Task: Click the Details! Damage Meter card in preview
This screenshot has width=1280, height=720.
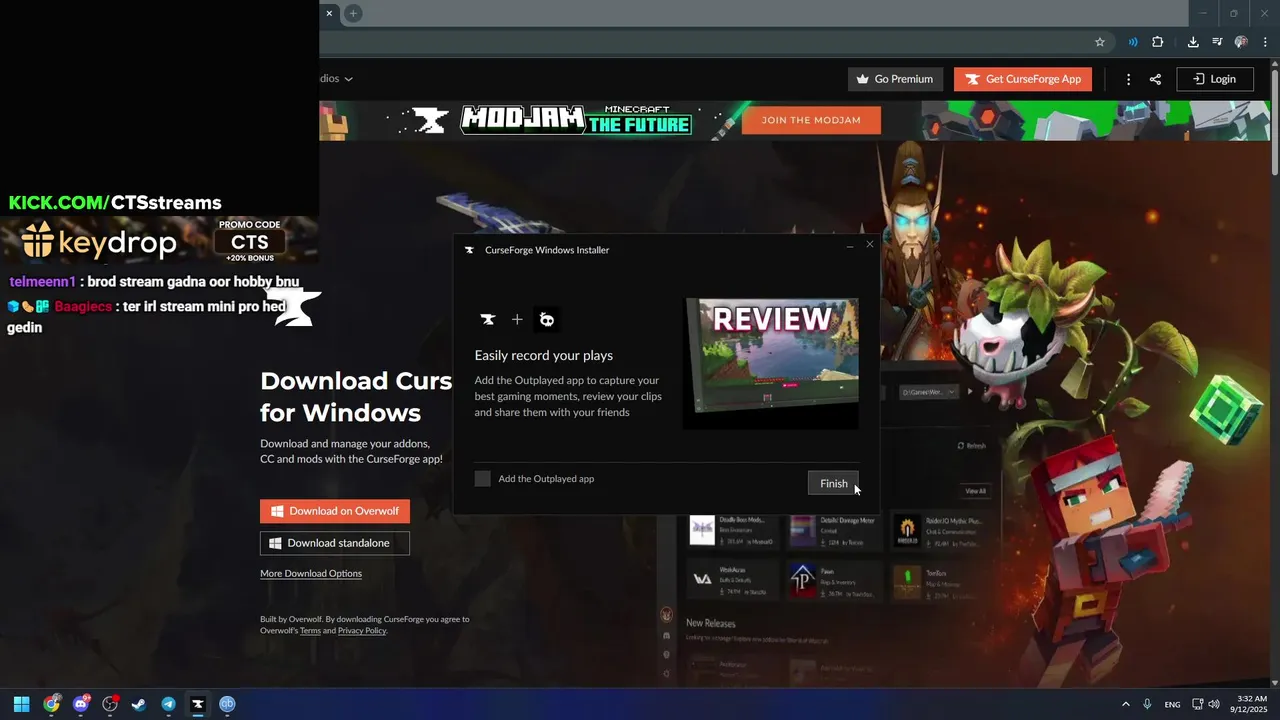Action: (833, 531)
